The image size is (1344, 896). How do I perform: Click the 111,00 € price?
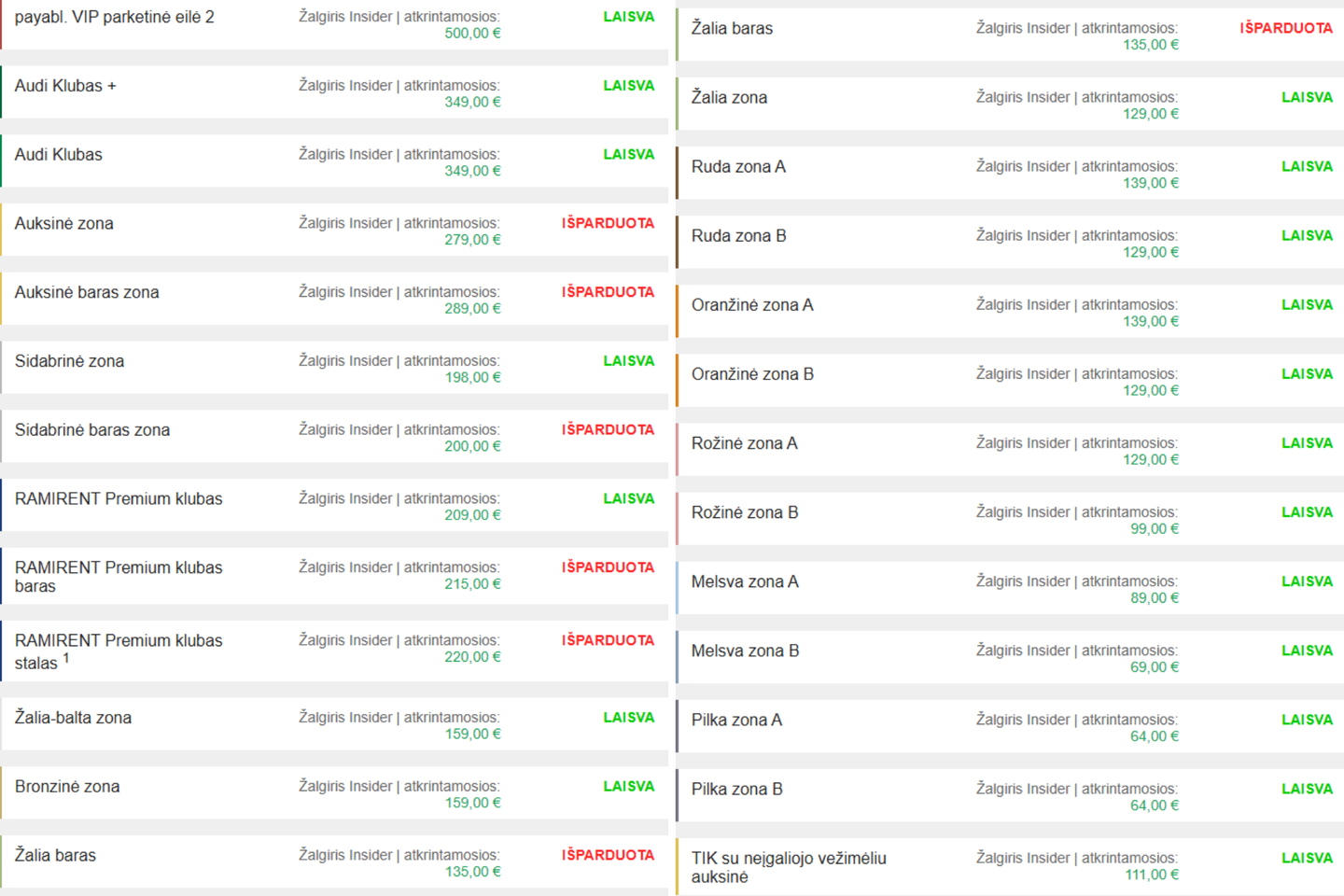coord(1151,875)
